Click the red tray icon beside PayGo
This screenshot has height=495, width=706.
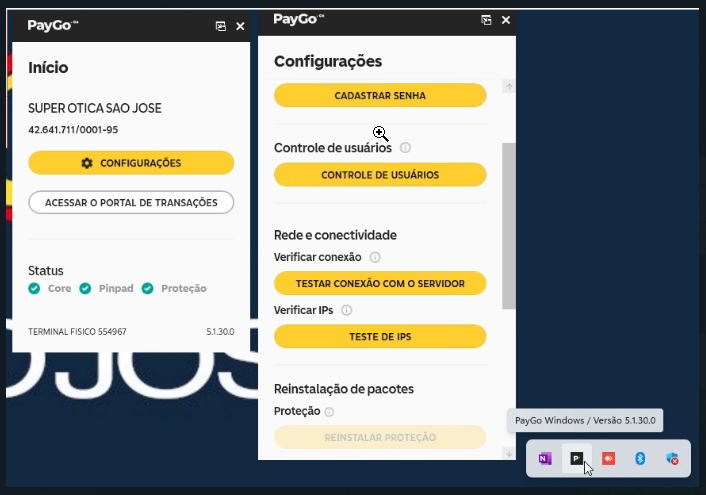[608, 458]
